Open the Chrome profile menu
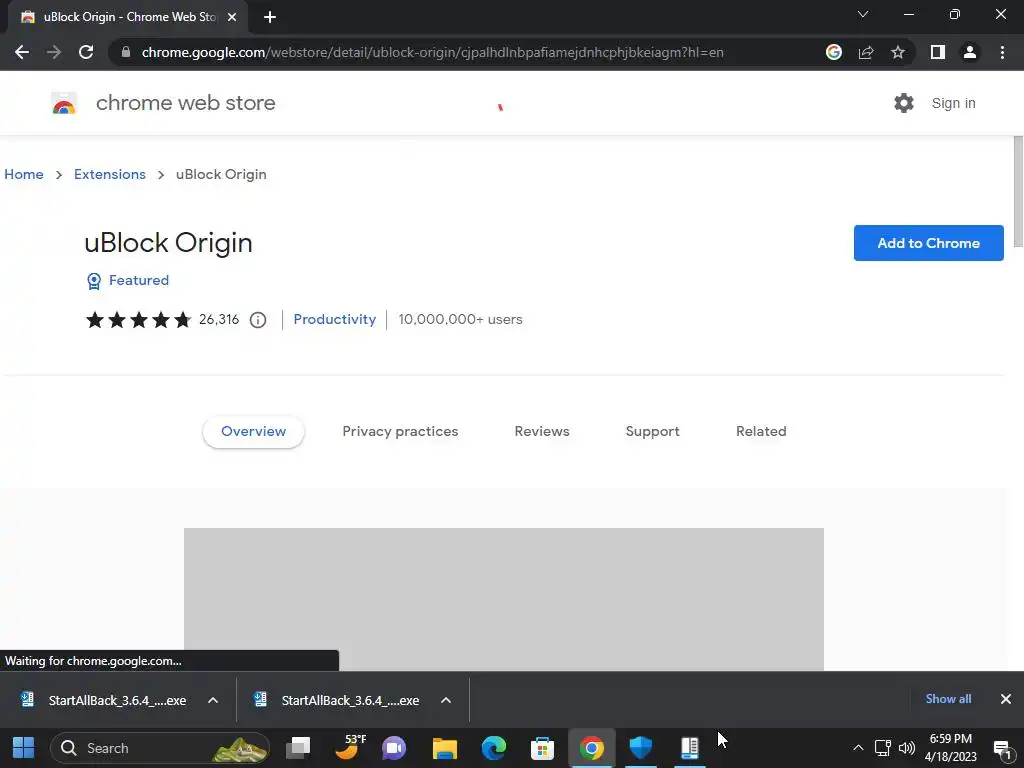The width and height of the screenshot is (1024, 768). (x=970, y=52)
